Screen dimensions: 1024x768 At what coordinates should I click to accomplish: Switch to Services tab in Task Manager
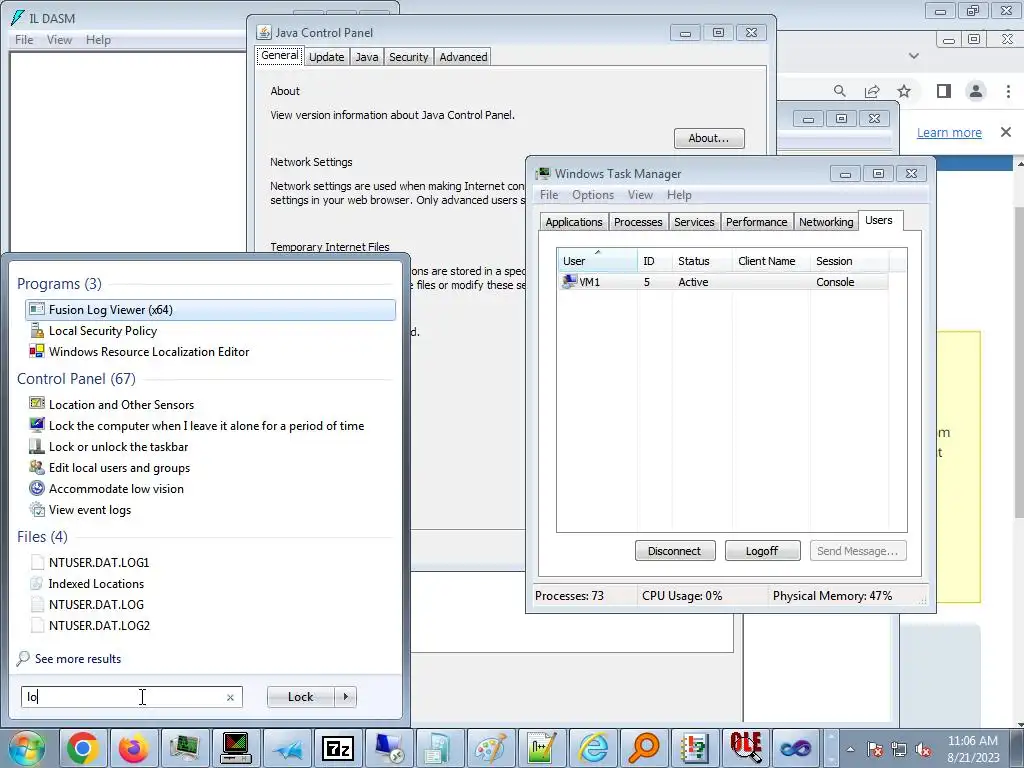(694, 222)
